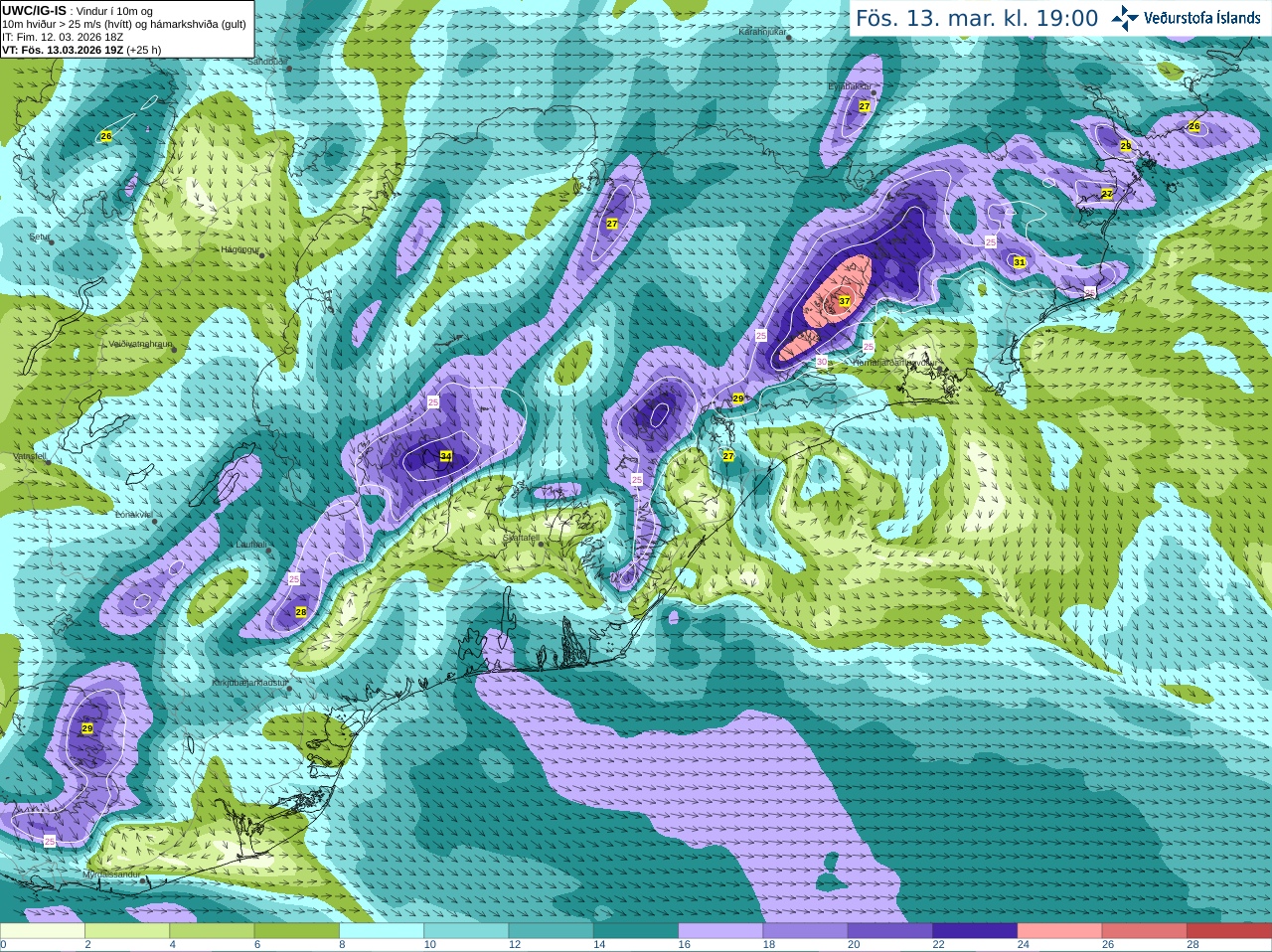Click the Laufbali place label

pyautogui.click(x=250, y=545)
